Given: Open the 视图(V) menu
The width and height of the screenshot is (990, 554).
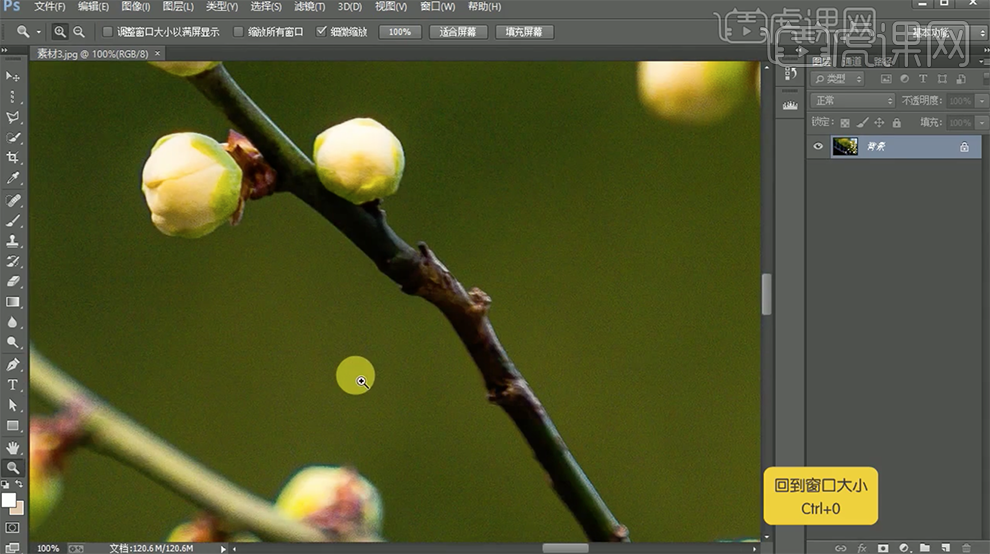Looking at the screenshot, I should coord(391,6).
